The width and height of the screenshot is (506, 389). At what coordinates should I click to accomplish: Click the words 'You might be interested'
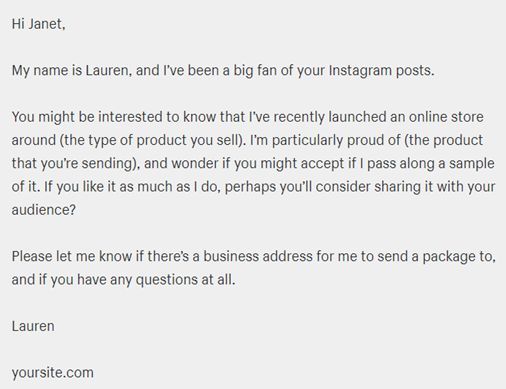coord(87,118)
